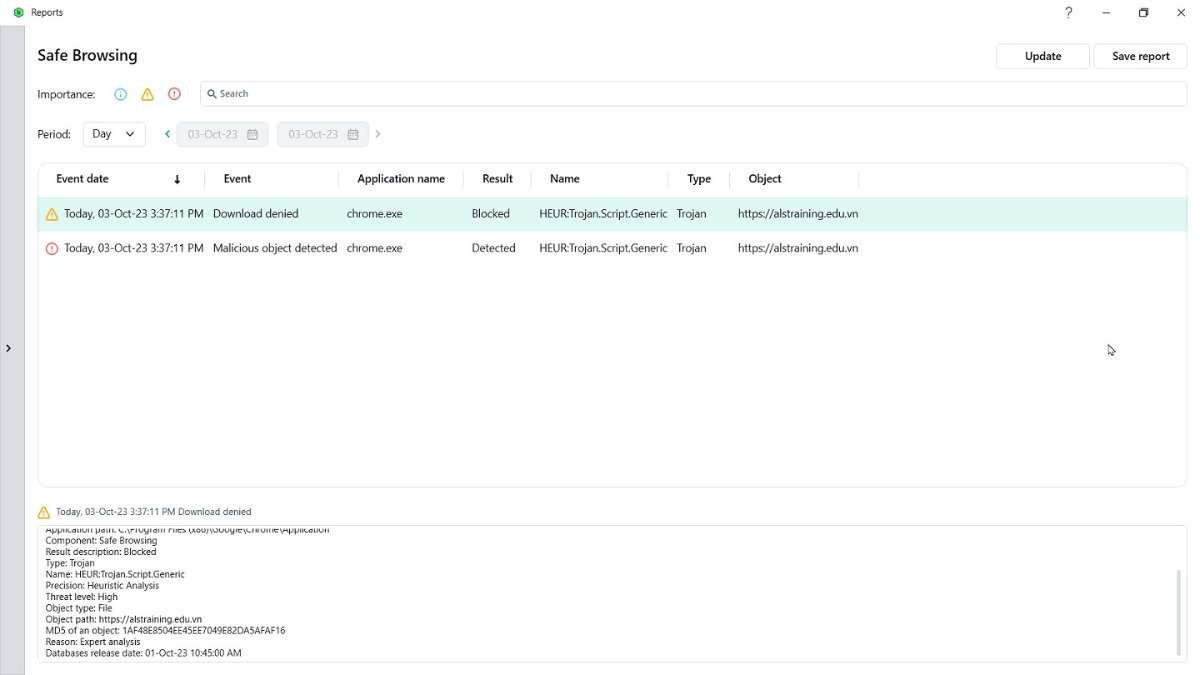Select the Download denied warning row icon
1200x675 pixels.
click(52, 214)
